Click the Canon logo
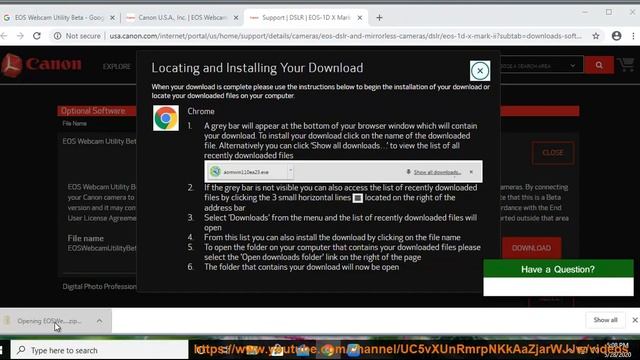The image size is (640, 360). click(41, 64)
